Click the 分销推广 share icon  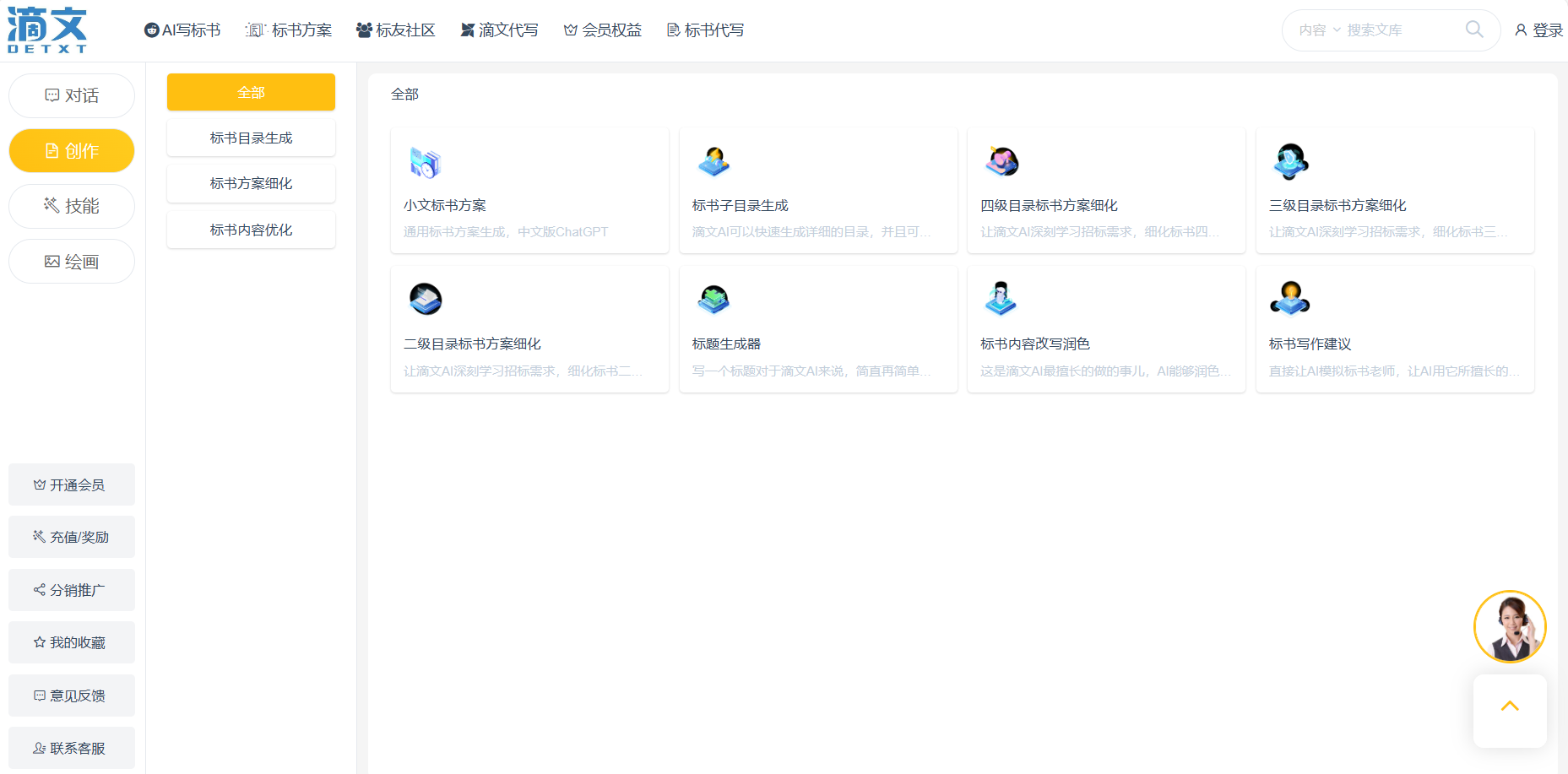[38, 590]
